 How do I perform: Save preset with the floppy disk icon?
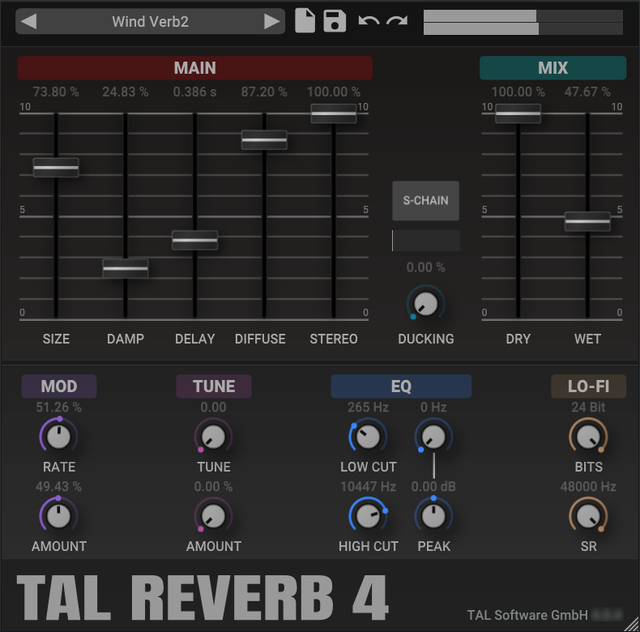(335, 21)
